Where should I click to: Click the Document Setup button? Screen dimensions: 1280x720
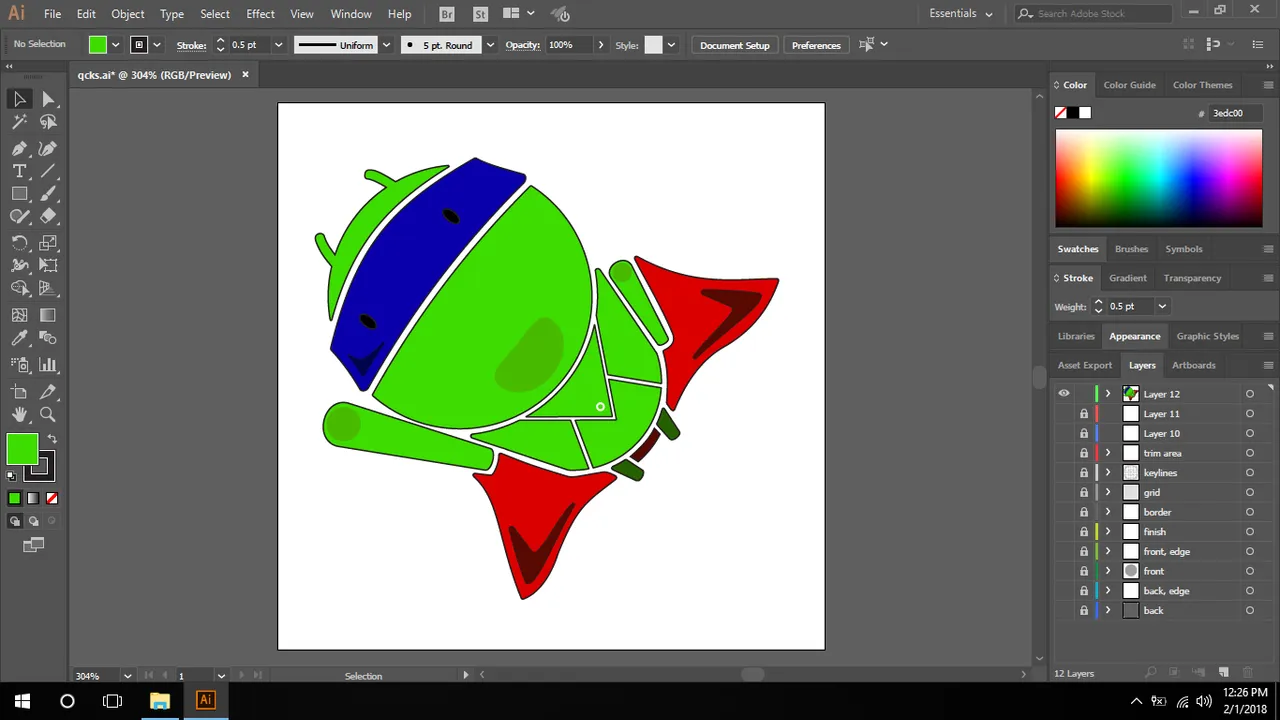735,45
